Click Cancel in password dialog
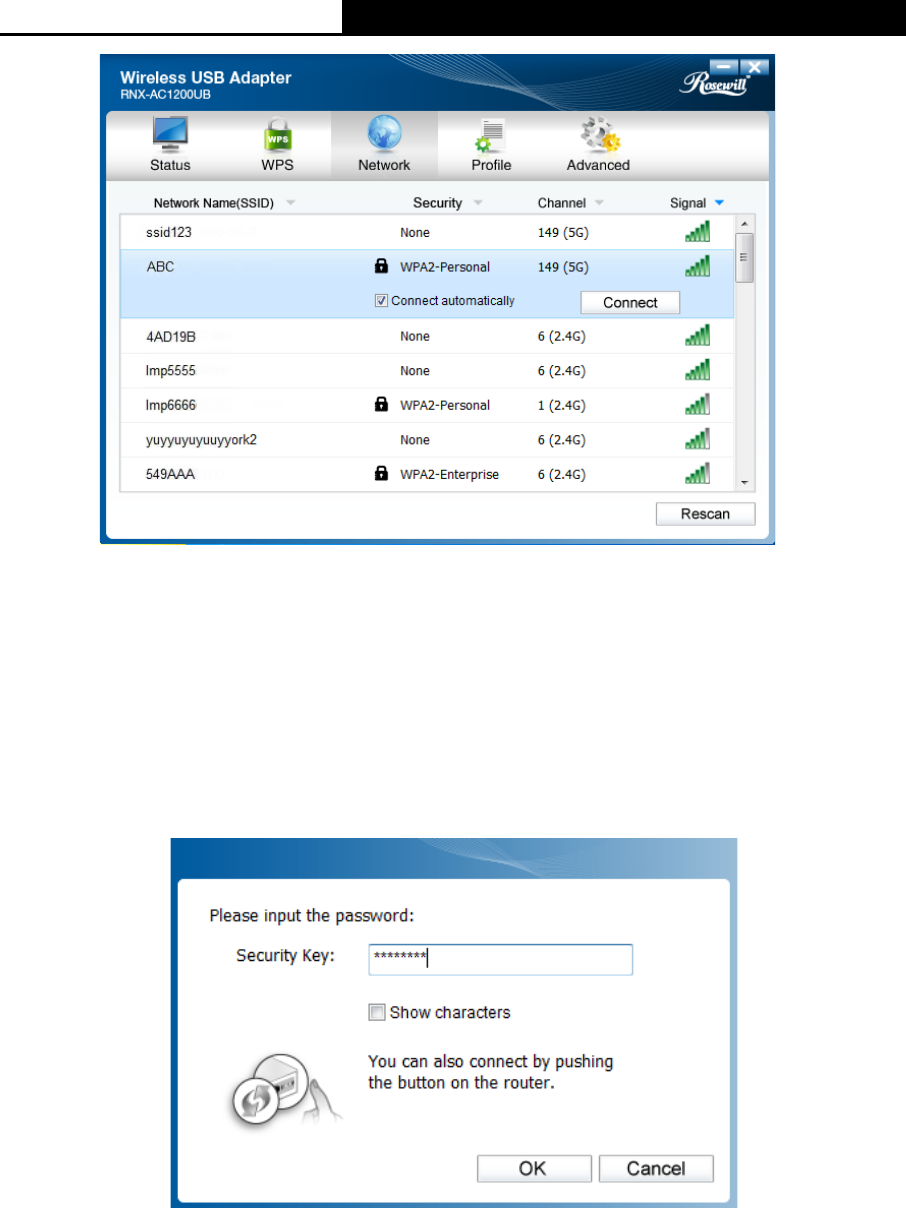 coord(656,1168)
